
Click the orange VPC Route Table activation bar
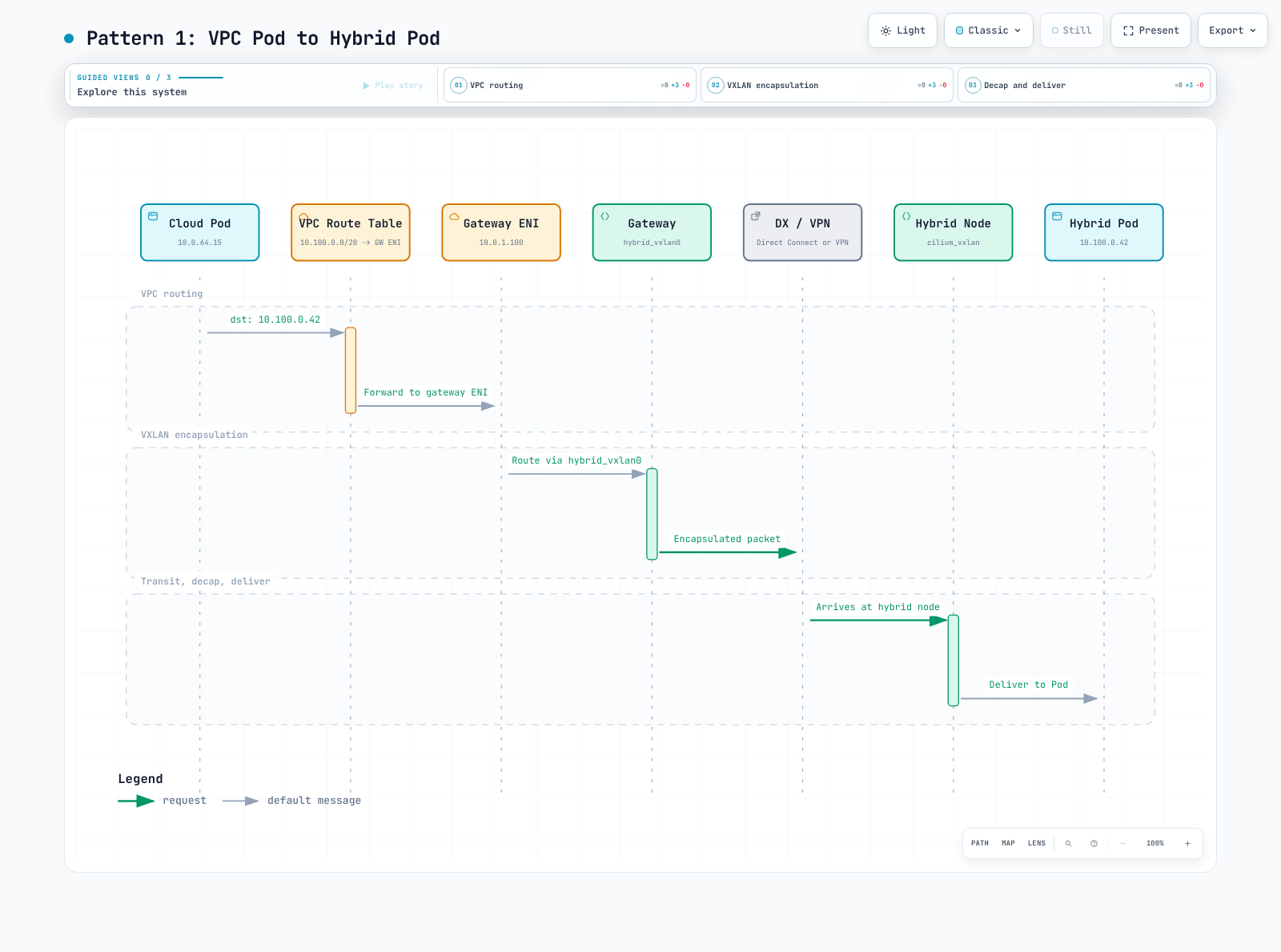click(351, 370)
